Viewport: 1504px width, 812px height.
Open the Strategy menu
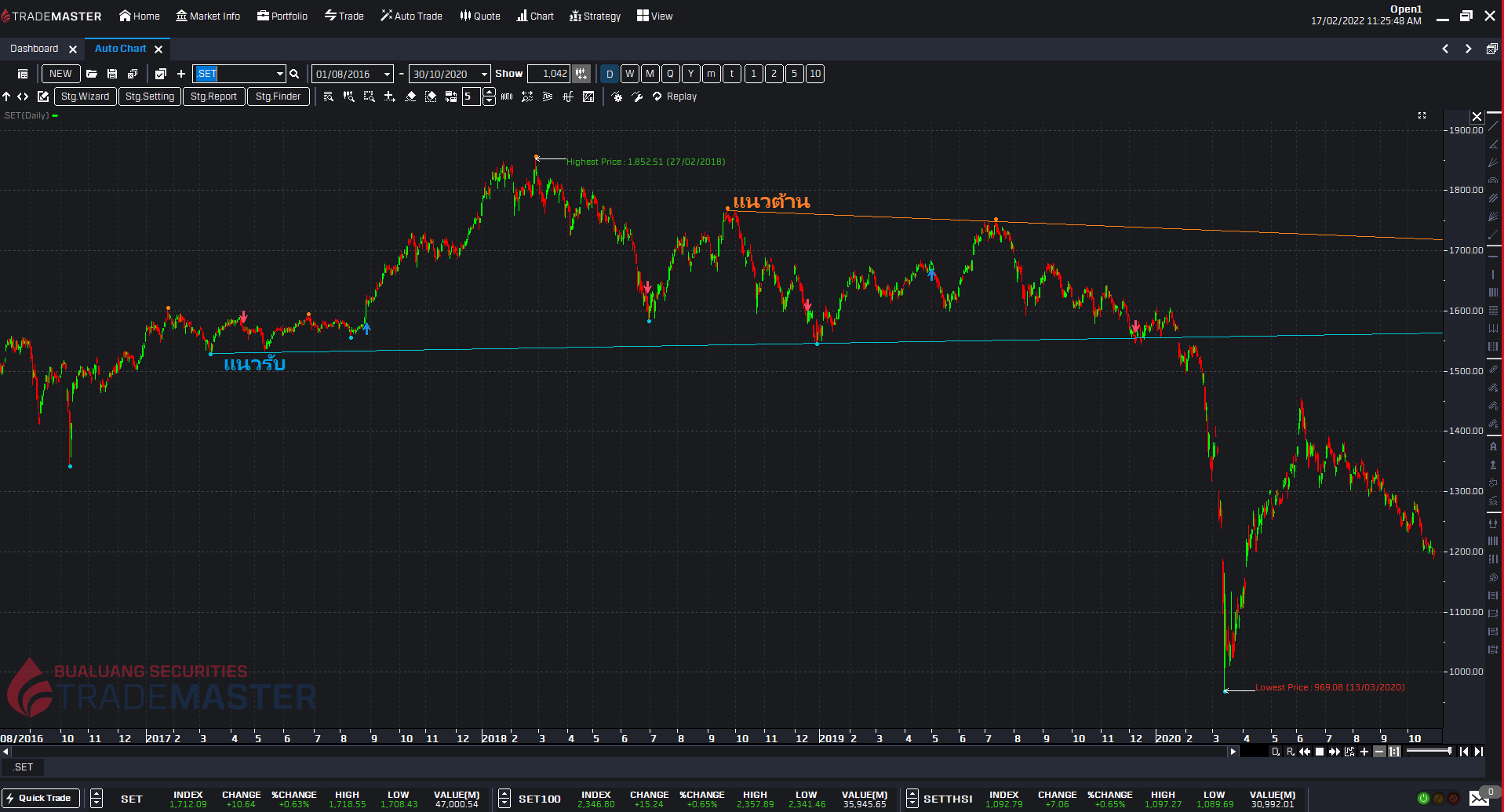point(595,16)
